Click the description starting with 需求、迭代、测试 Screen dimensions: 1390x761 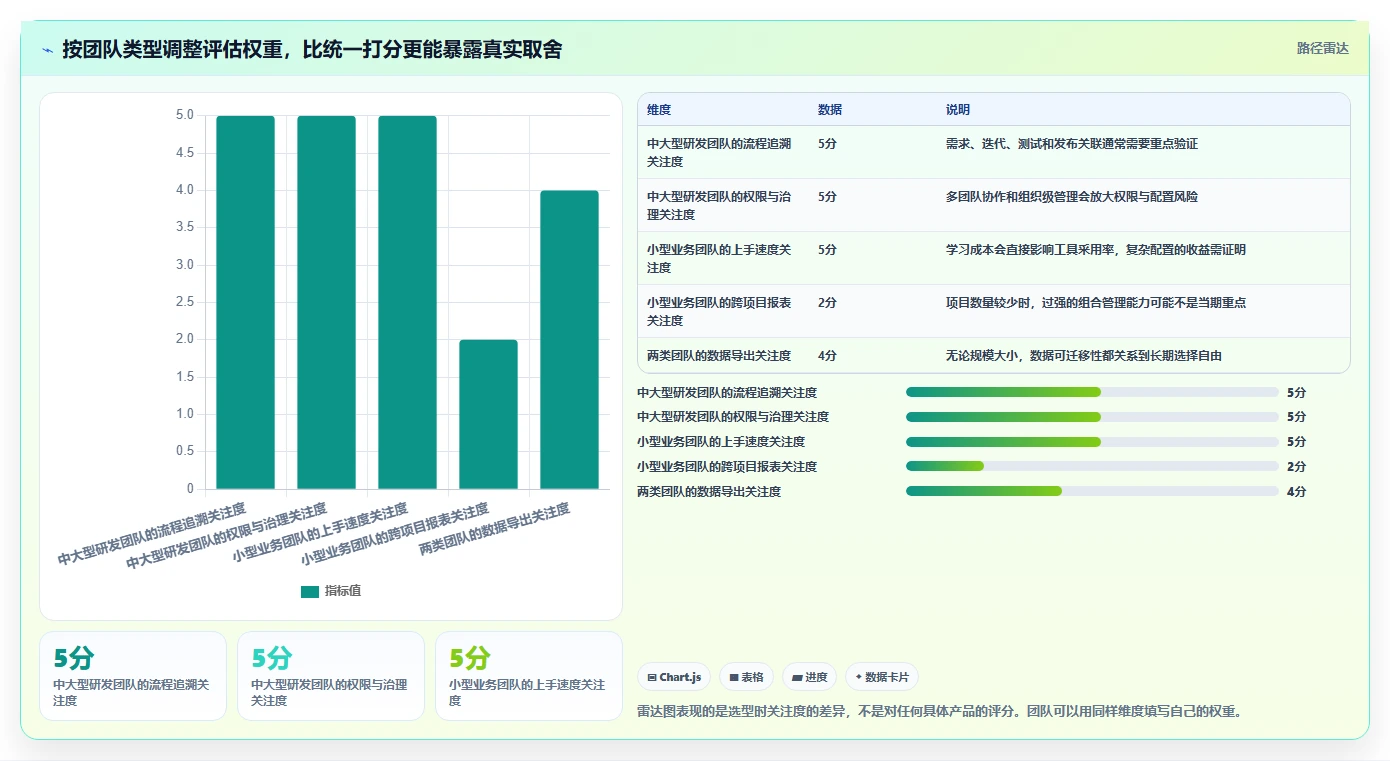(x=1072, y=143)
